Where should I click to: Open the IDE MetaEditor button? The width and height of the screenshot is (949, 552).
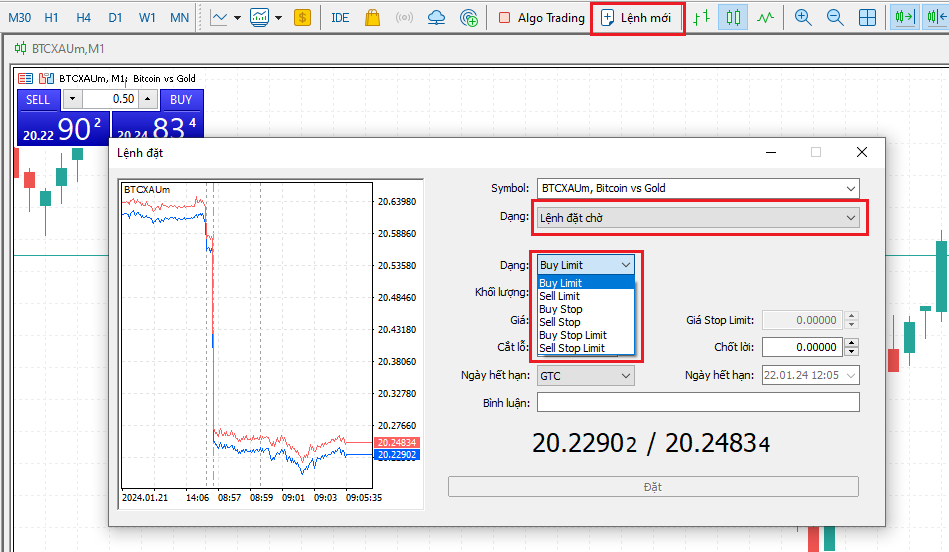(340, 18)
